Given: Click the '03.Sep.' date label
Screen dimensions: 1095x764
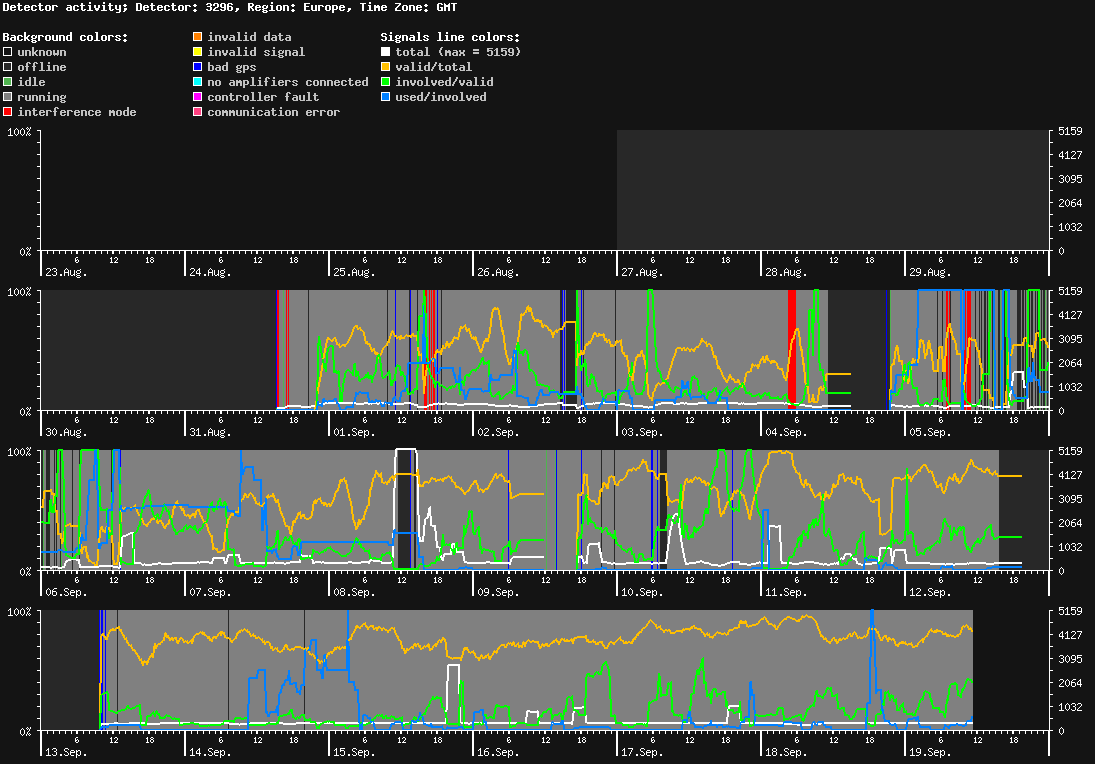Looking at the screenshot, I should click(642, 432).
